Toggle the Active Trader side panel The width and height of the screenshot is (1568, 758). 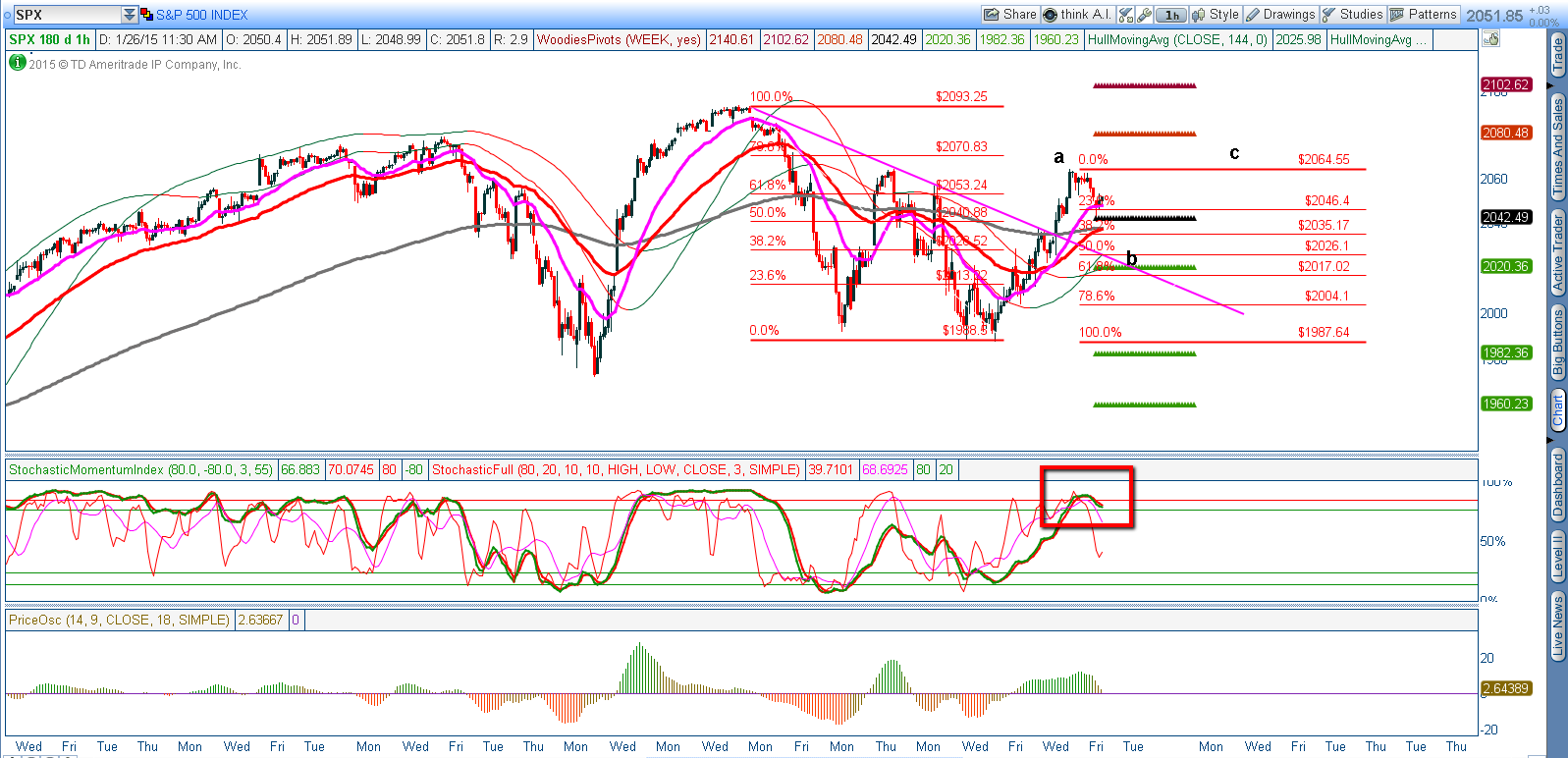[x=1557, y=253]
